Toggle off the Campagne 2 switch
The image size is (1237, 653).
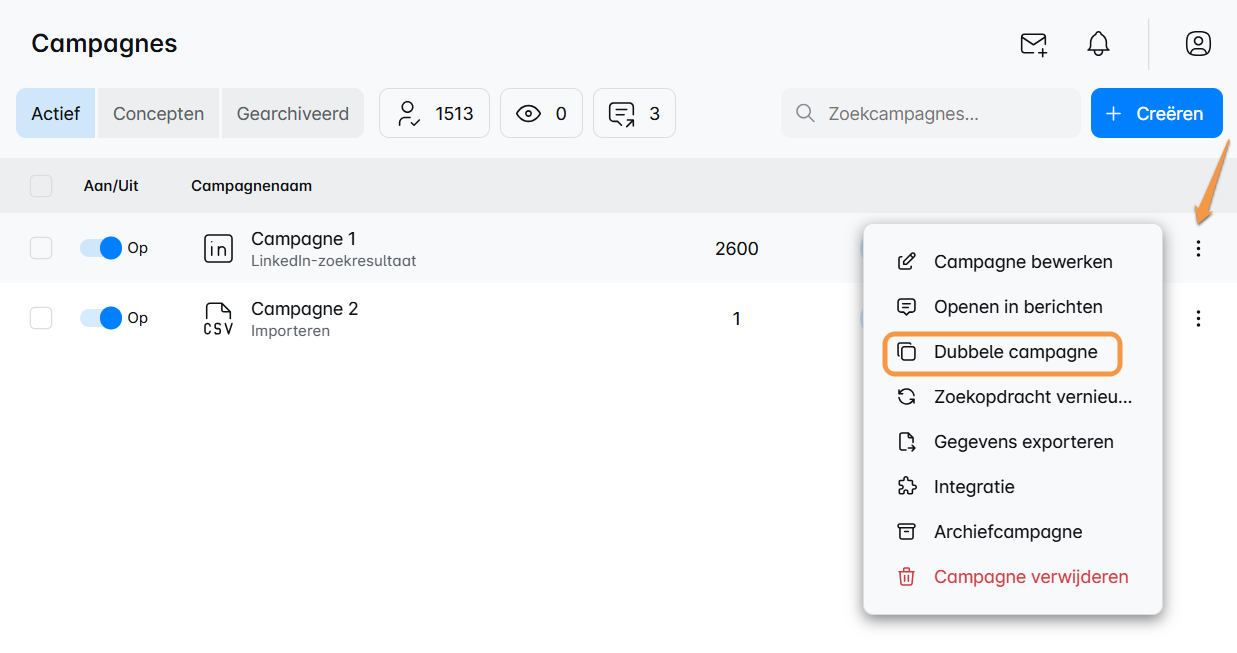click(101, 318)
